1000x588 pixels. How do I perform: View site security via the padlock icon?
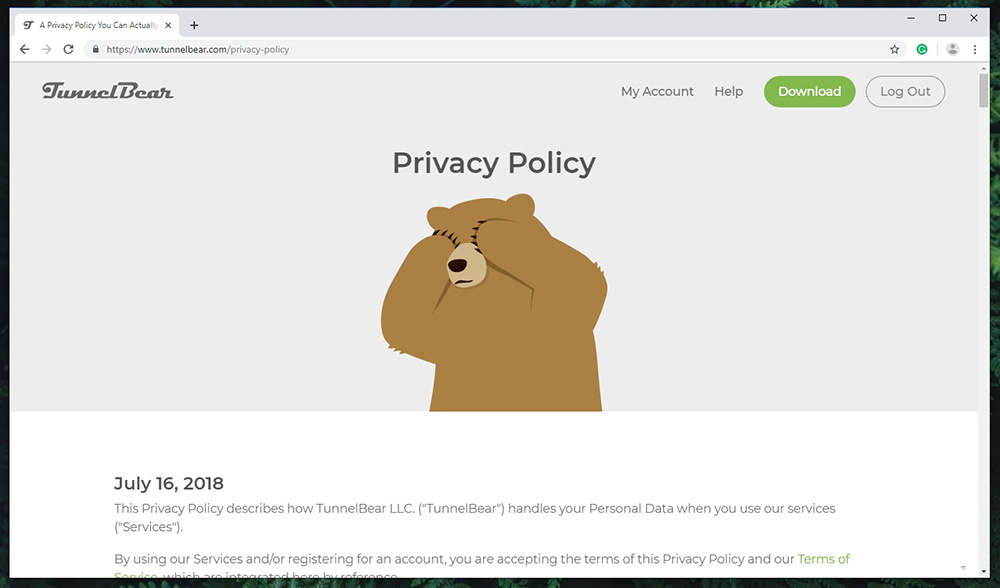click(x=96, y=49)
